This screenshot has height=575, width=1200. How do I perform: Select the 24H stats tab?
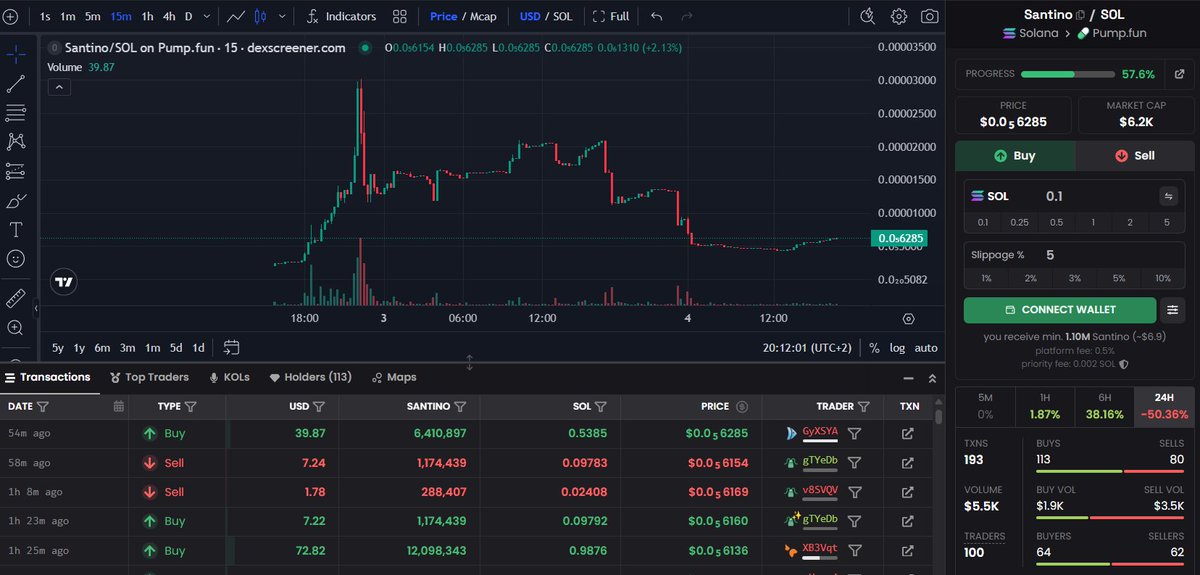click(1163, 405)
